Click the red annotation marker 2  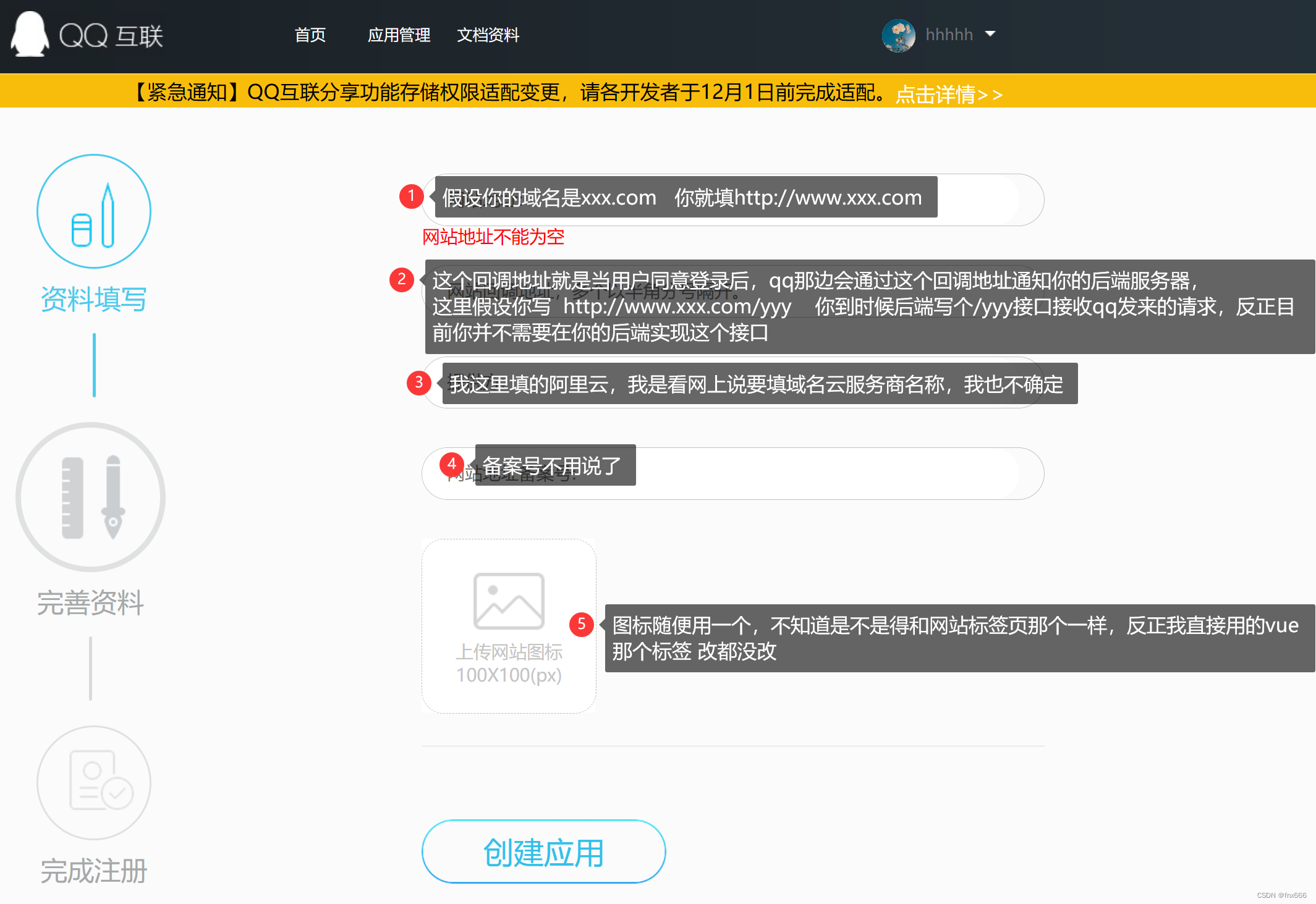tap(401, 279)
